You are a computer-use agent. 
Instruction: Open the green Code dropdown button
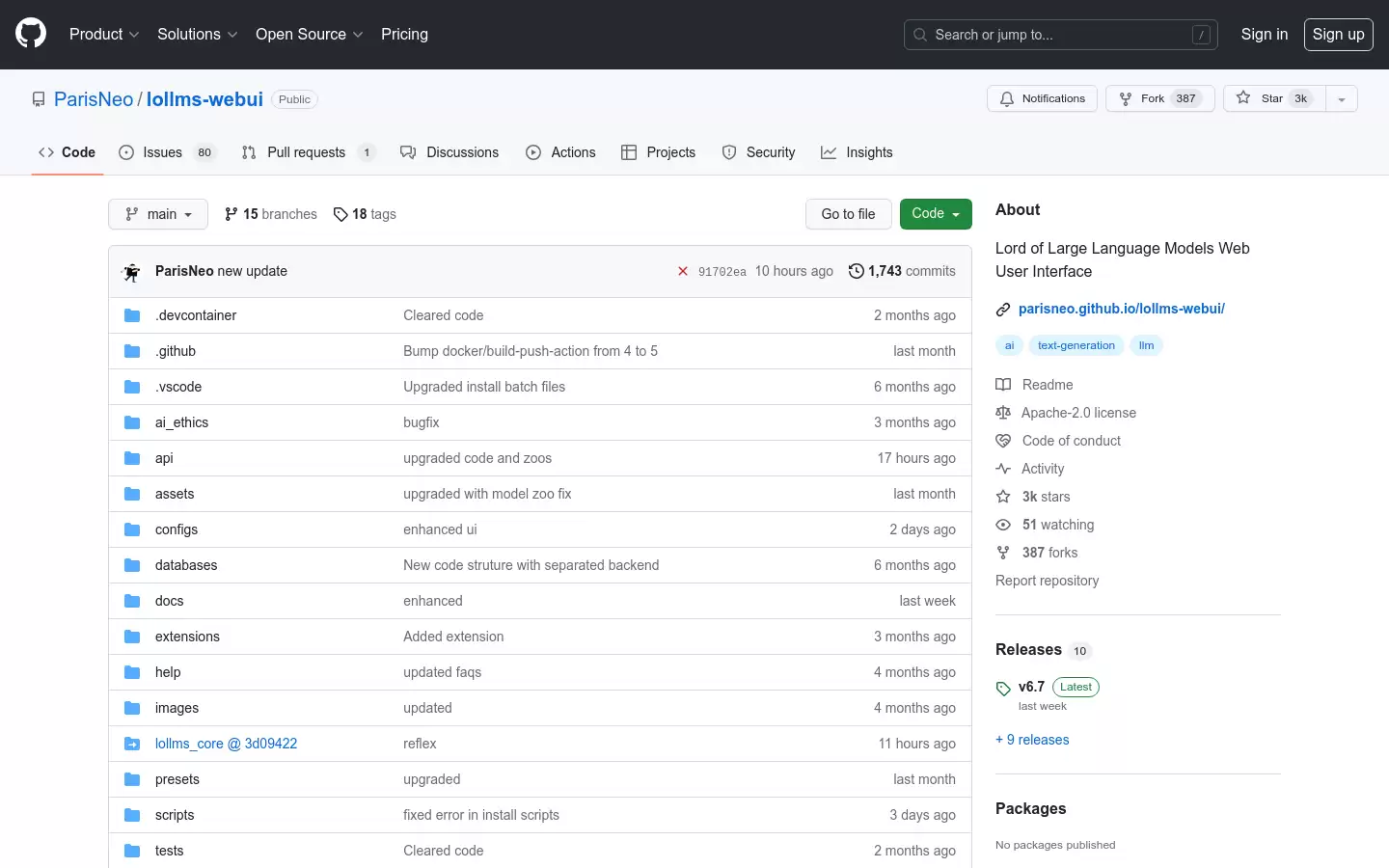pyautogui.click(x=936, y=214)
